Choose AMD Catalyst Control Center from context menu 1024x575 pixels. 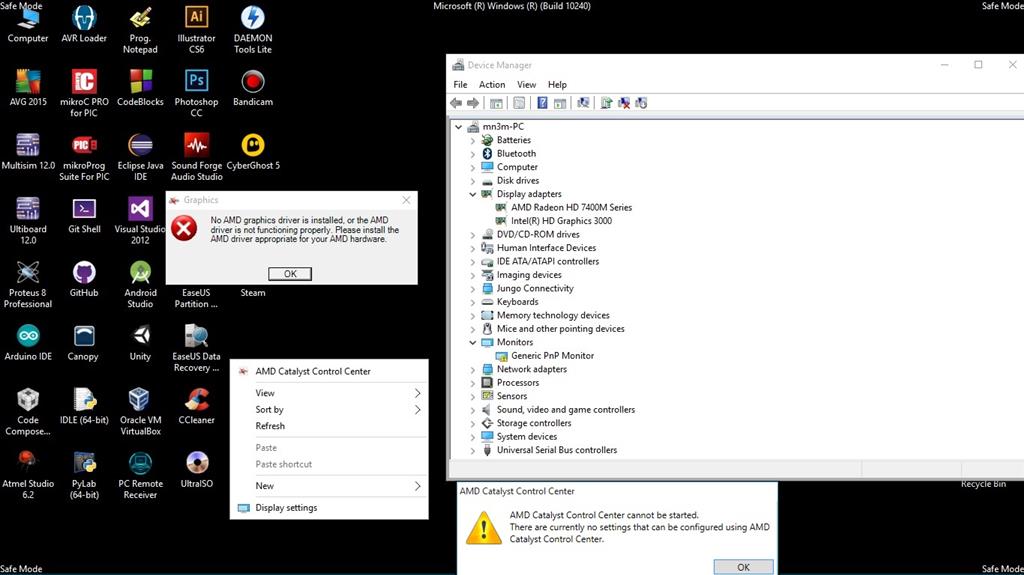coord(329,371)
